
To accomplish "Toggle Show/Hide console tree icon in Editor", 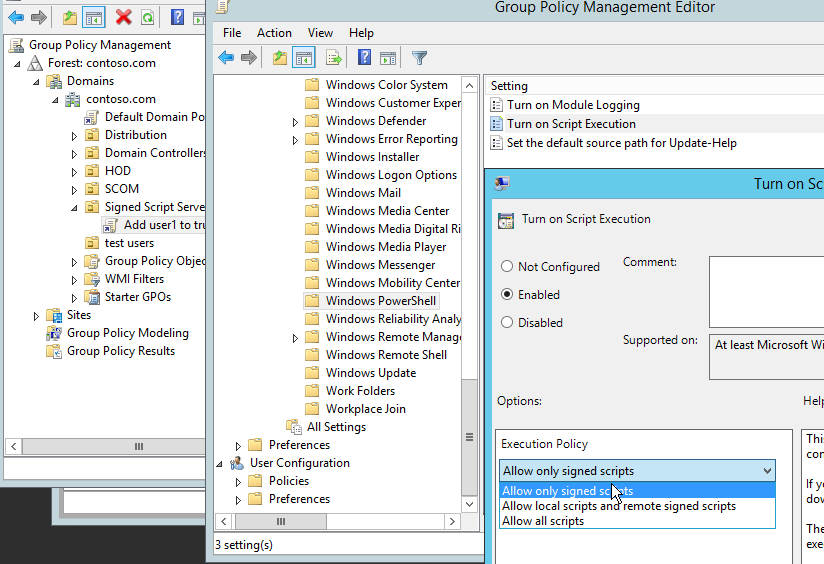I will click(x=304, y=57).
